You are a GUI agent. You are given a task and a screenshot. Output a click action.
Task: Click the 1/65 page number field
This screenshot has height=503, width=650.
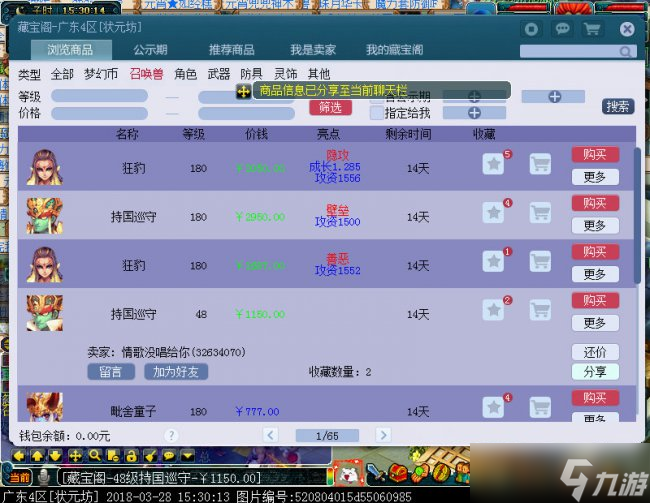tap(327, 436)
